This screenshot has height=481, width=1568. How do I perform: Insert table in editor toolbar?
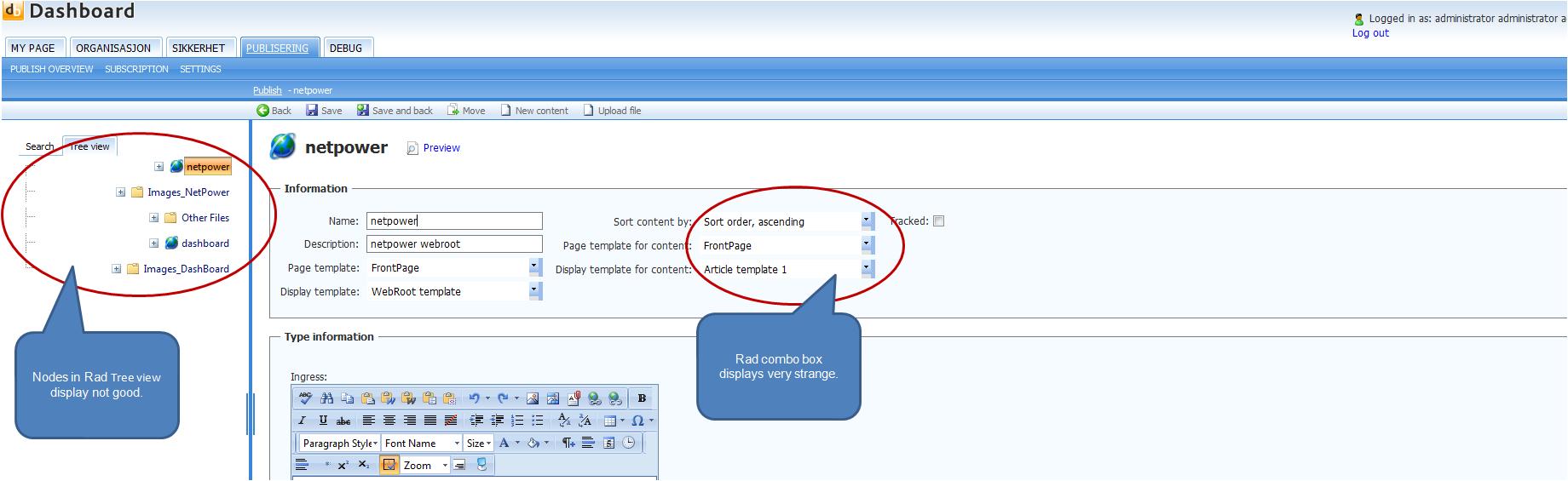(610, 421)
